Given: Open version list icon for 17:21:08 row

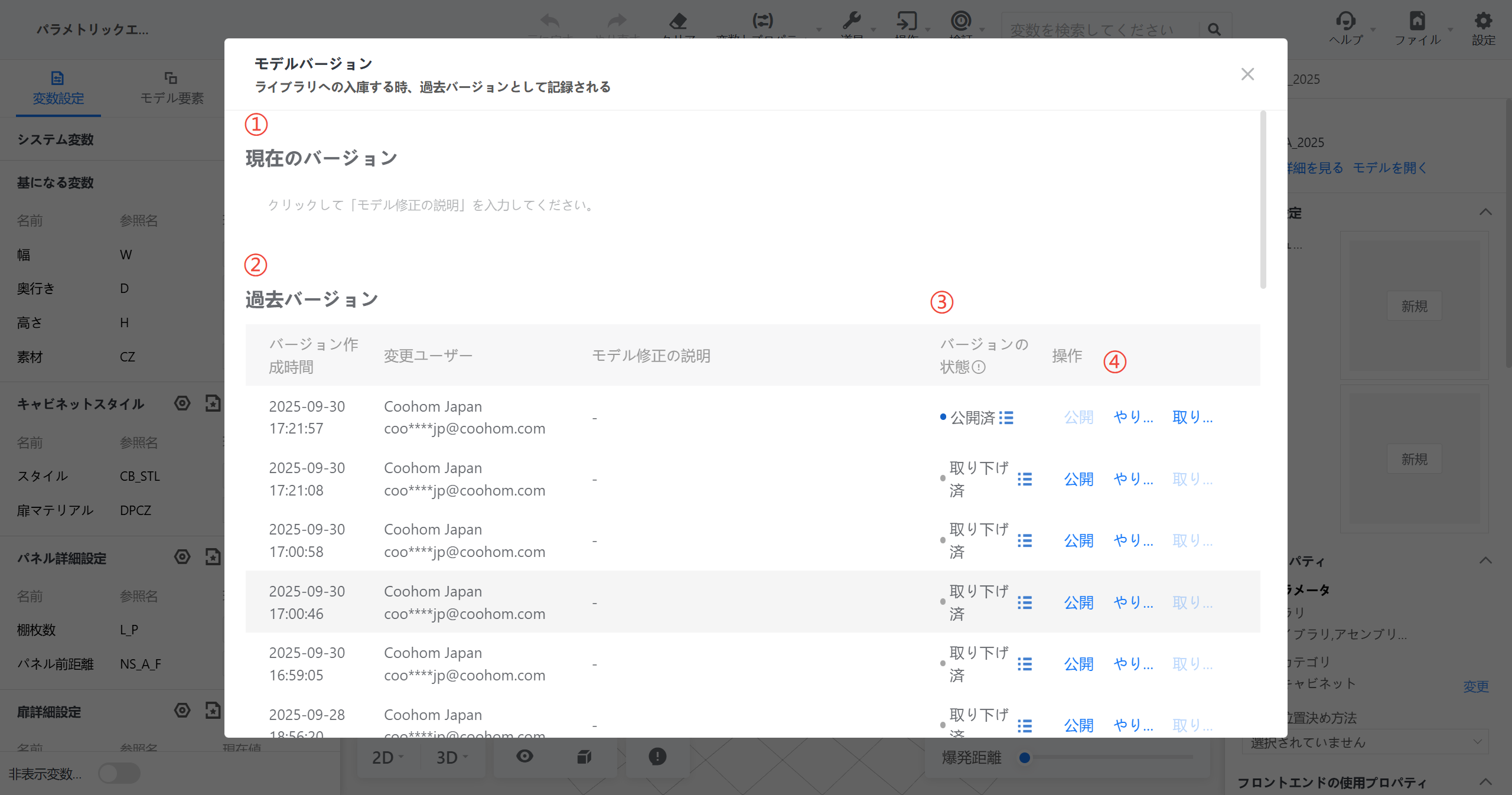Looking at the screenshot, I should (1025, 479).
